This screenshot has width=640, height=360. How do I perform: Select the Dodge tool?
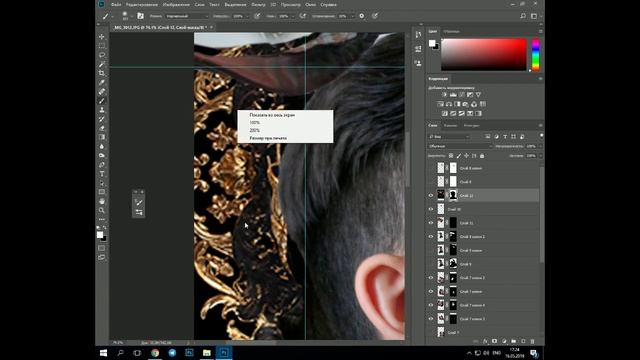[x=102, y=156]
